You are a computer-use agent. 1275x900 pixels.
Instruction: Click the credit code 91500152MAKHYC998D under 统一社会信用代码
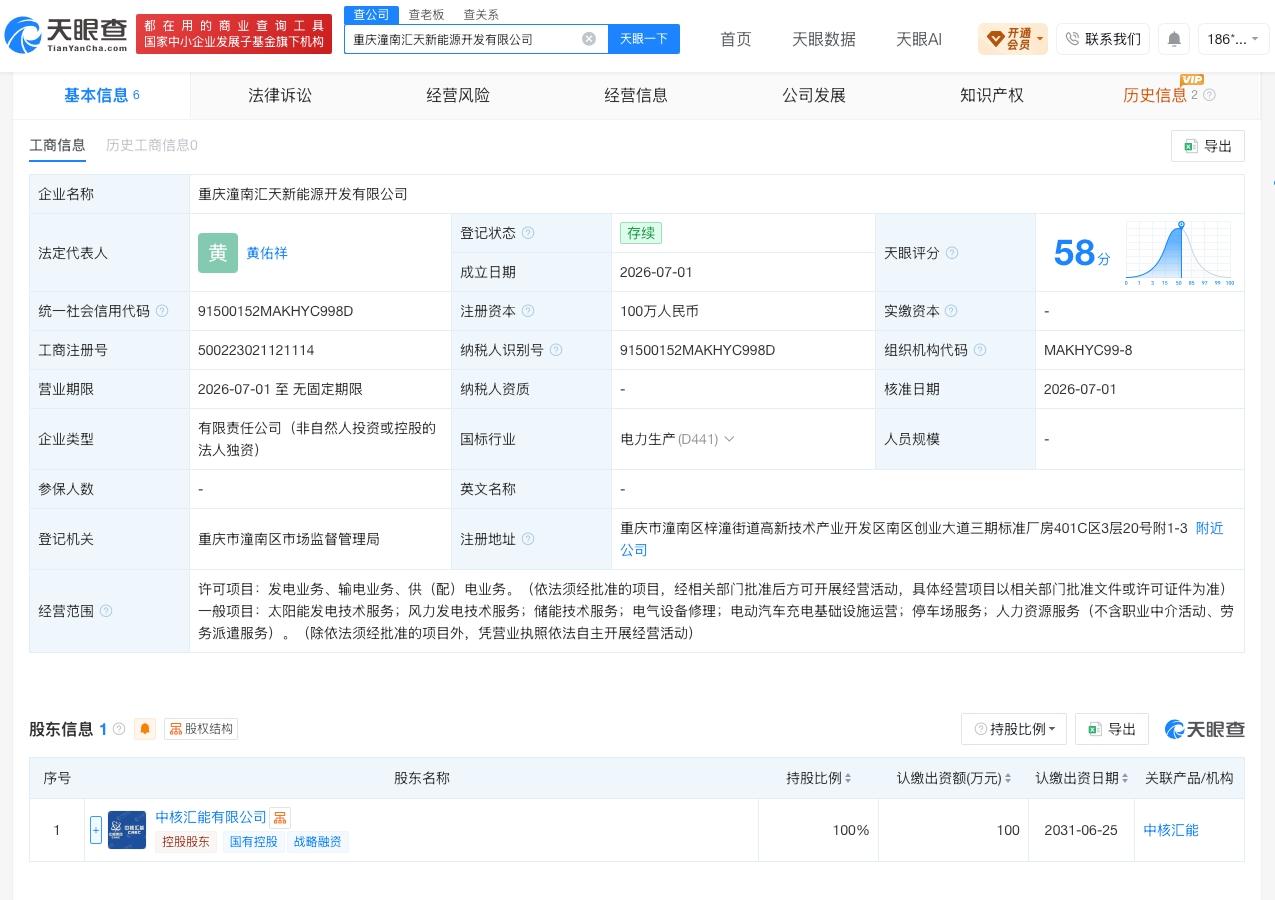pos(276,311)
